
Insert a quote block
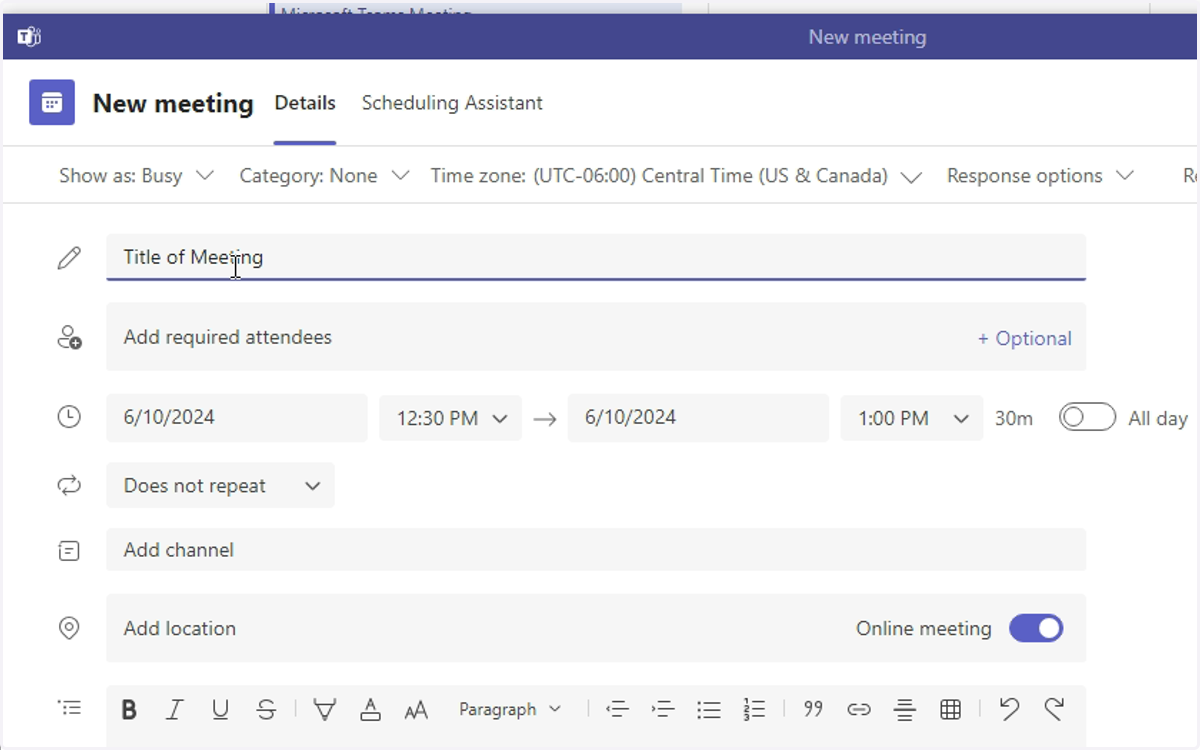pyautogui.click(x=813, y=709)
